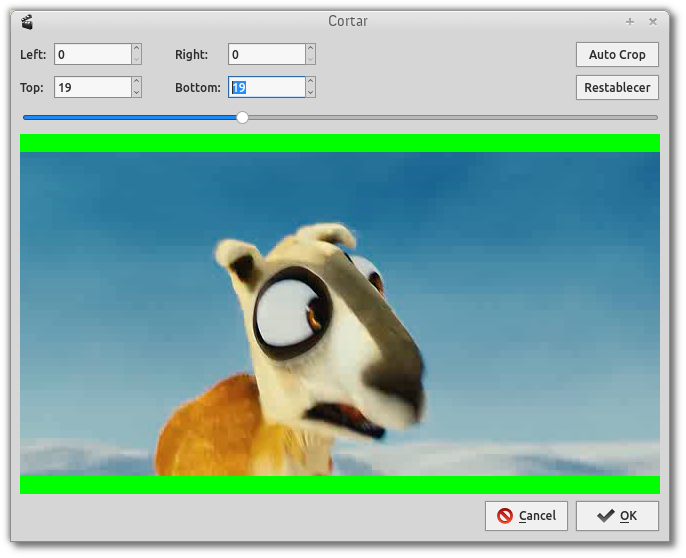Cancel the crop dialog

526,516
